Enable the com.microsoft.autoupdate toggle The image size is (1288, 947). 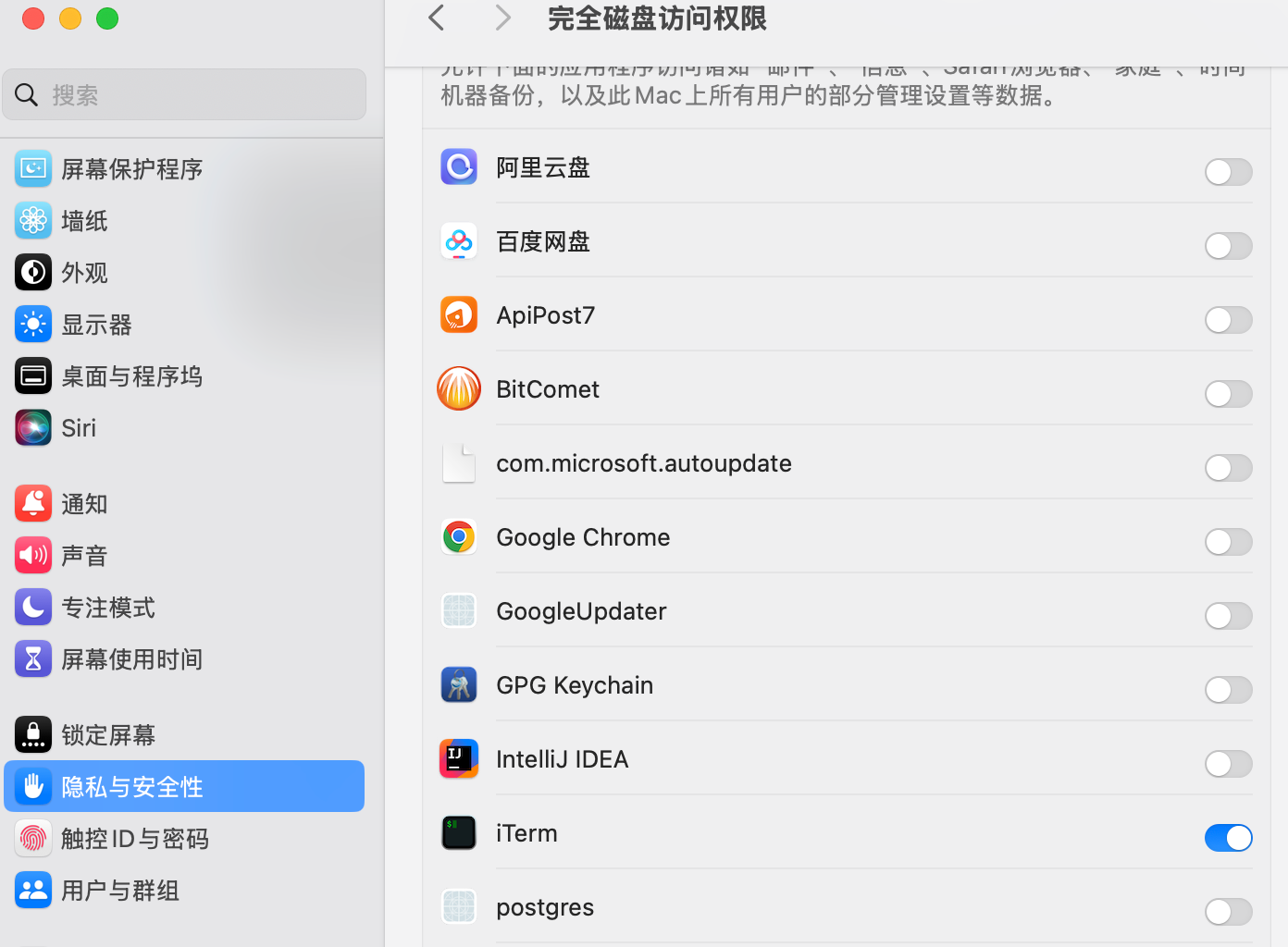pos(1228,468)
